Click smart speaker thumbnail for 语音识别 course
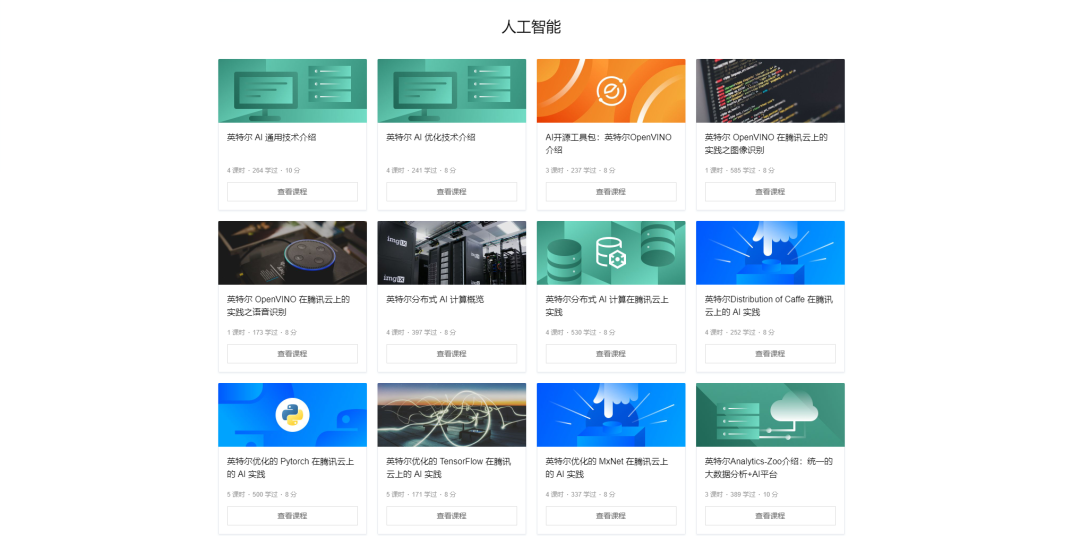Viewport: 1080px width, 536px height. tap(292, 253)
